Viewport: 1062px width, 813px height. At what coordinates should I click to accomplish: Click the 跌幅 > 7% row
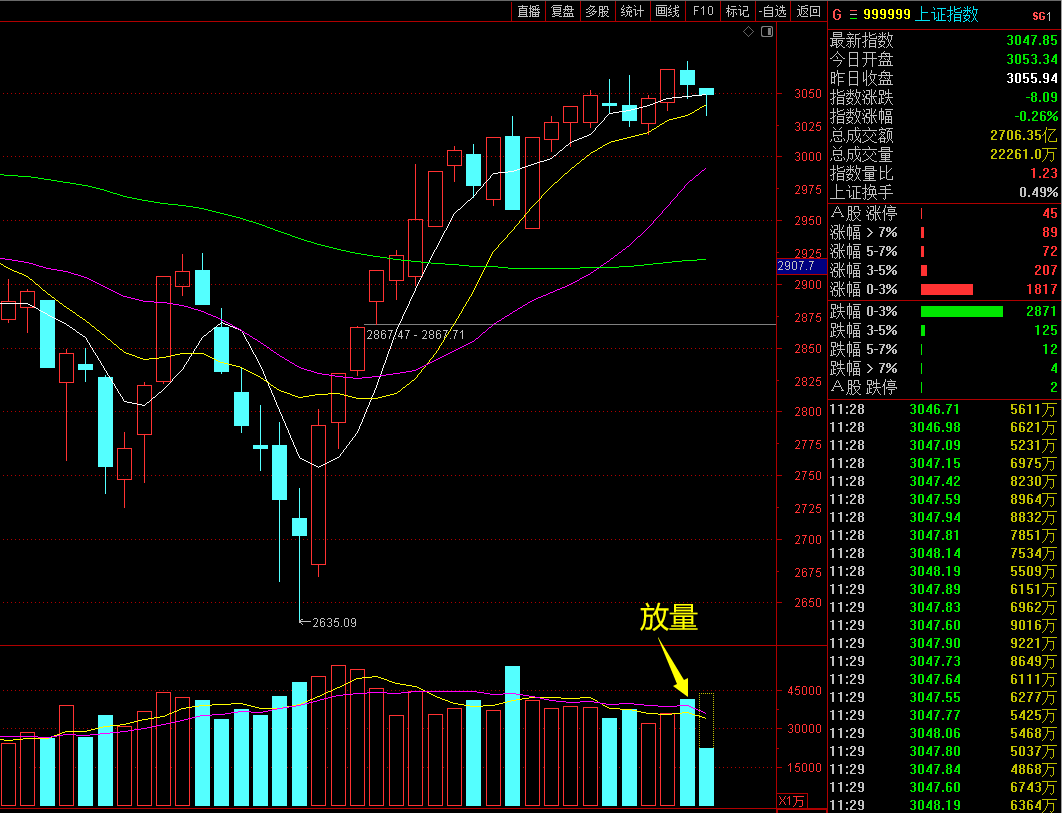click(x=943, y=369)
